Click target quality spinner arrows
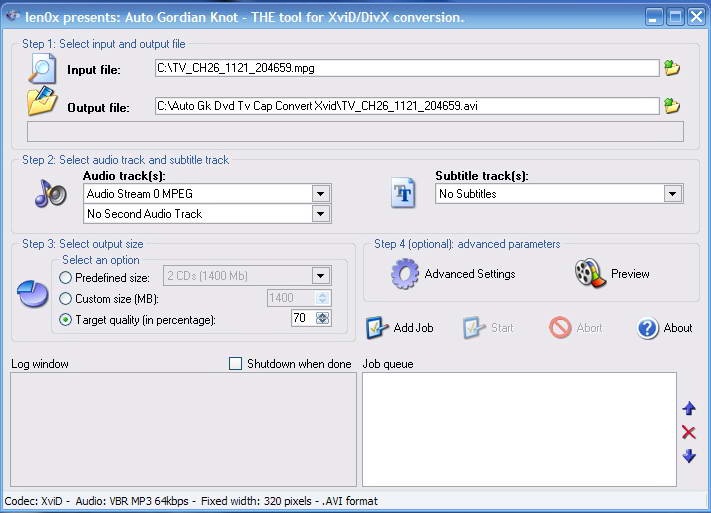 click(x=322, y=318)
